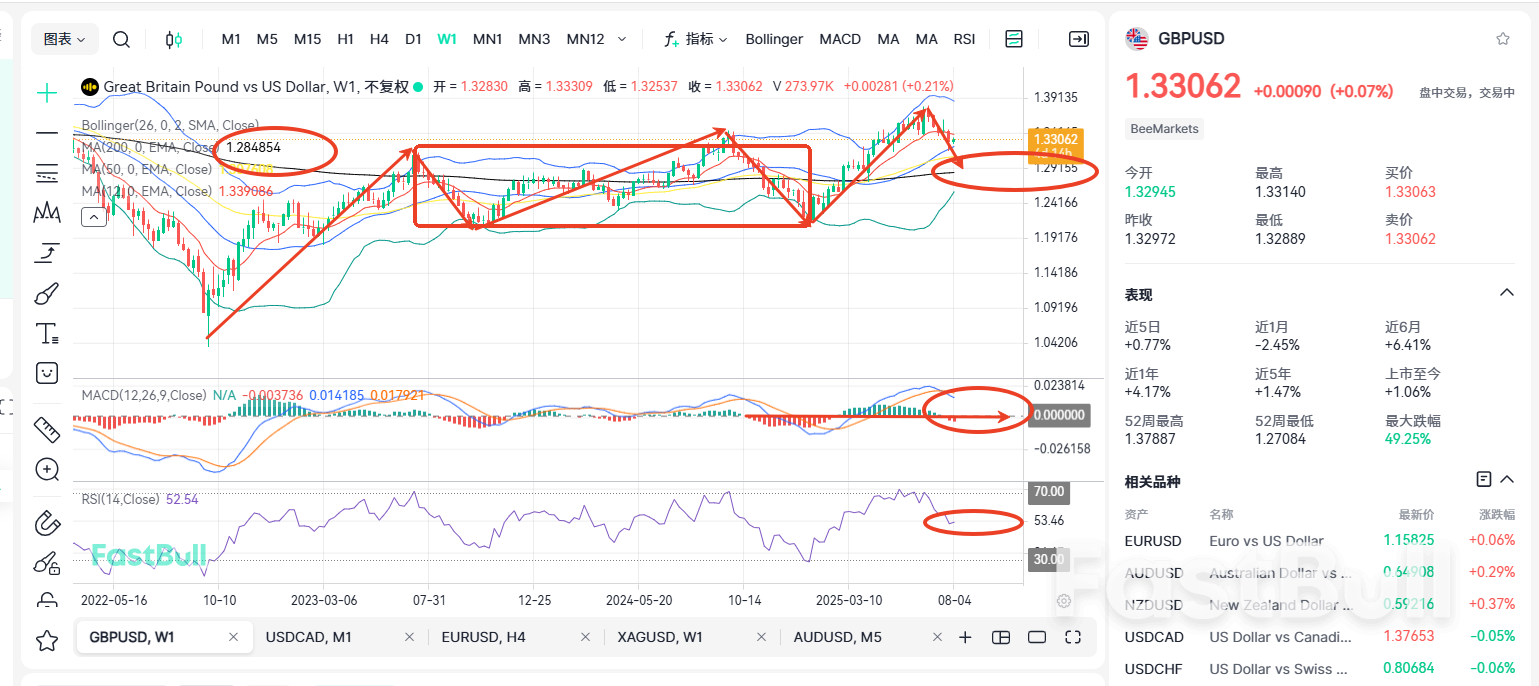Open the Bollinger indicator button

[x=773, y=39]
